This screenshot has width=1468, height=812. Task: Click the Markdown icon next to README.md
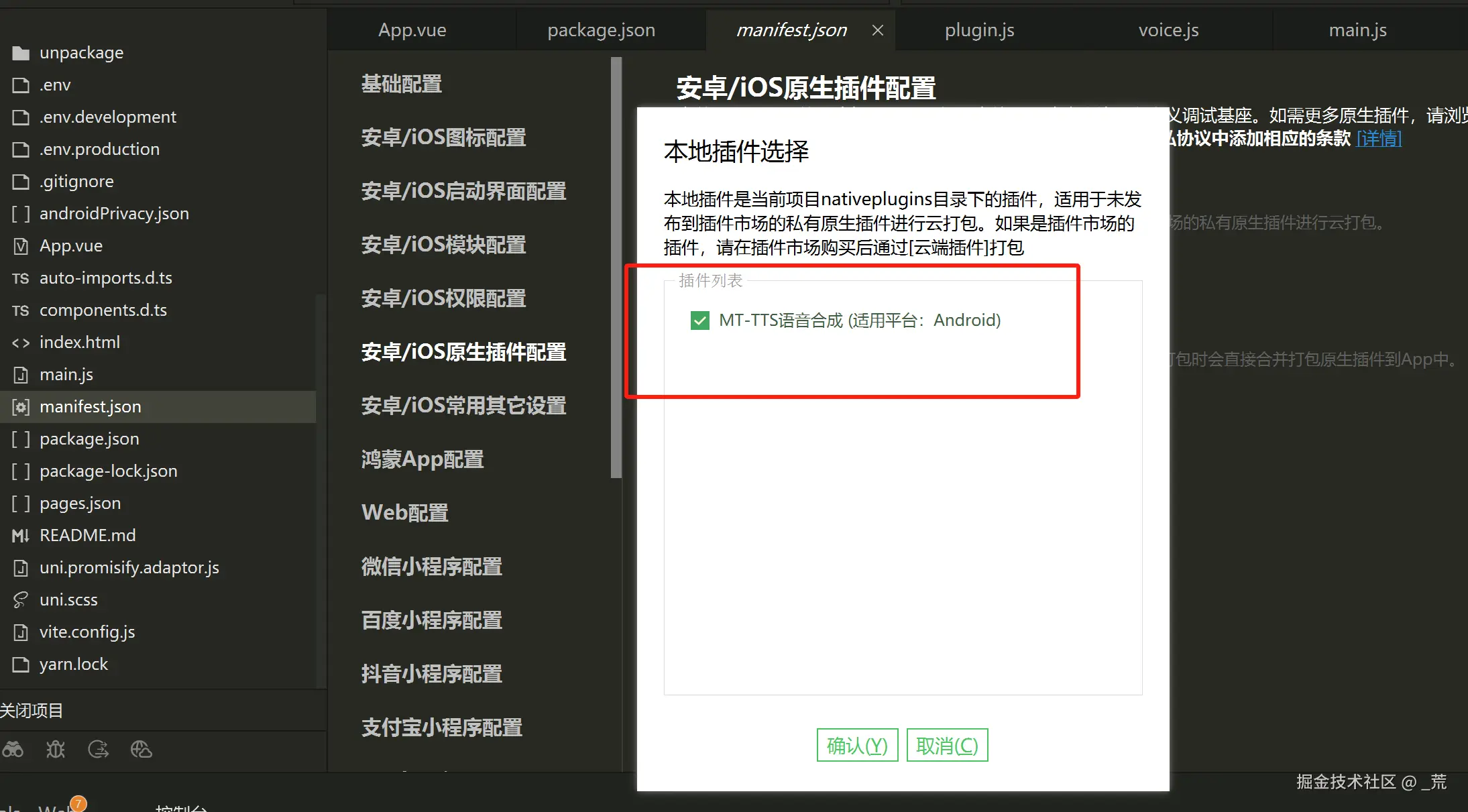pos(21,536)
